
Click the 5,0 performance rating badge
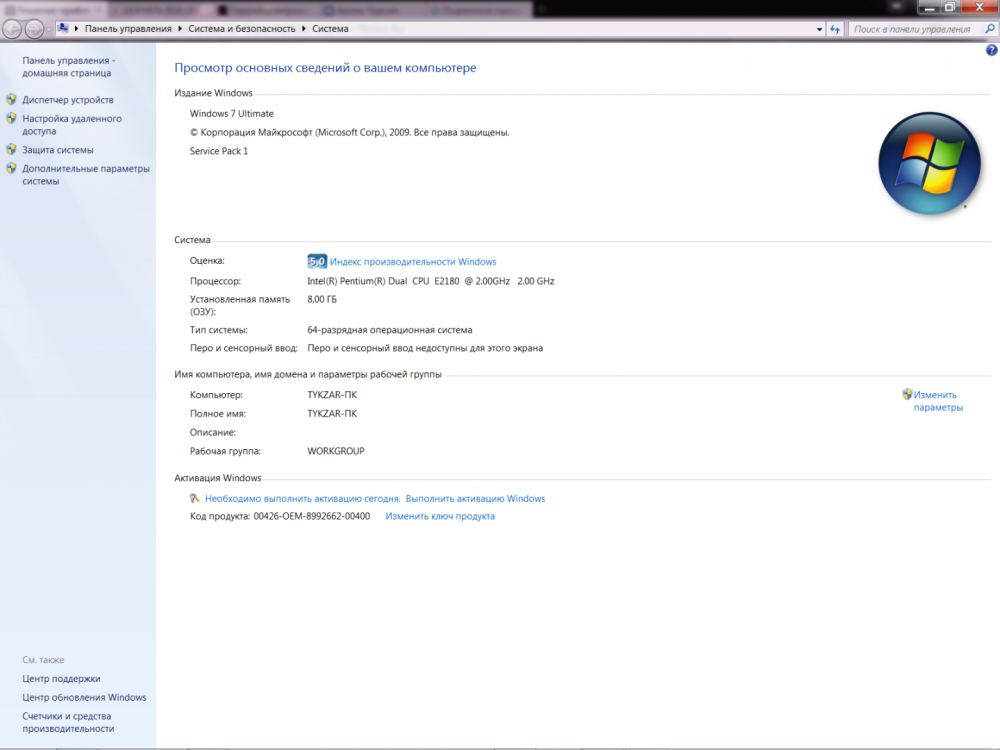316,261
